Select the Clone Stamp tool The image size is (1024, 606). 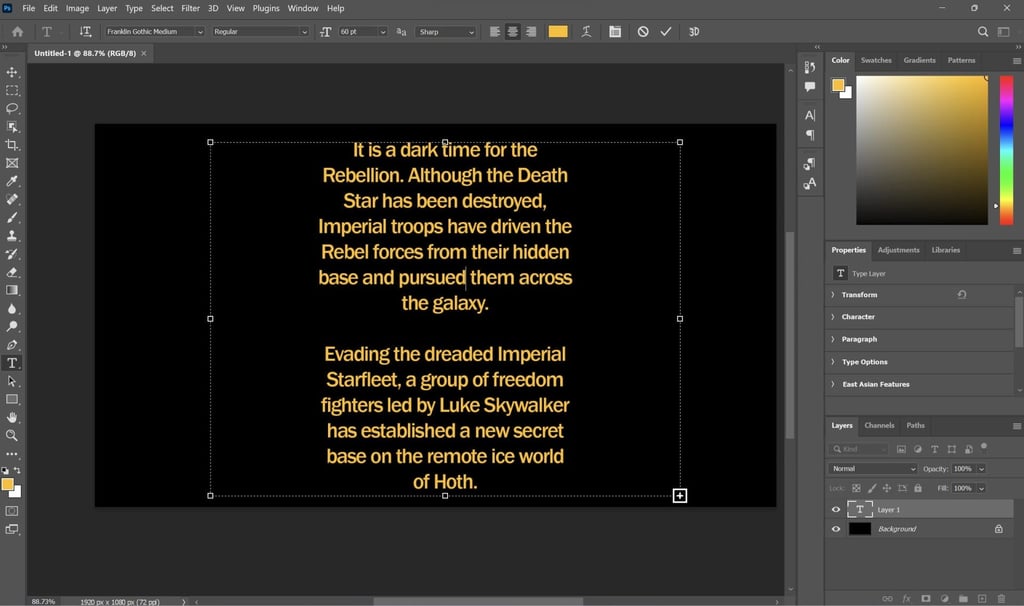coord(12,236)
